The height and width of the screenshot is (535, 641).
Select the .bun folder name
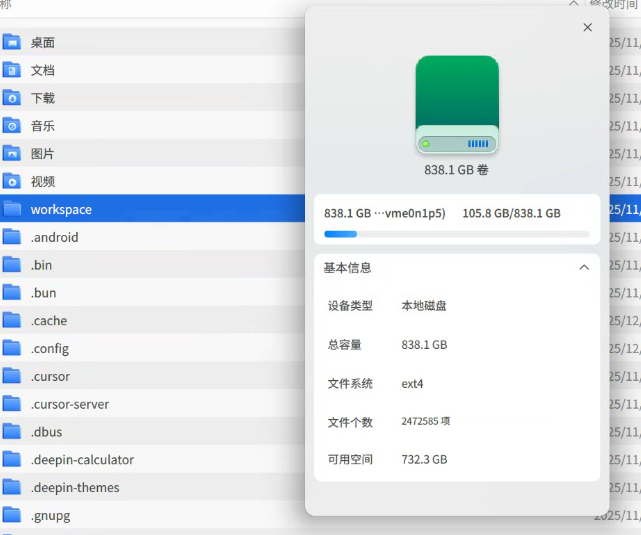43,293
